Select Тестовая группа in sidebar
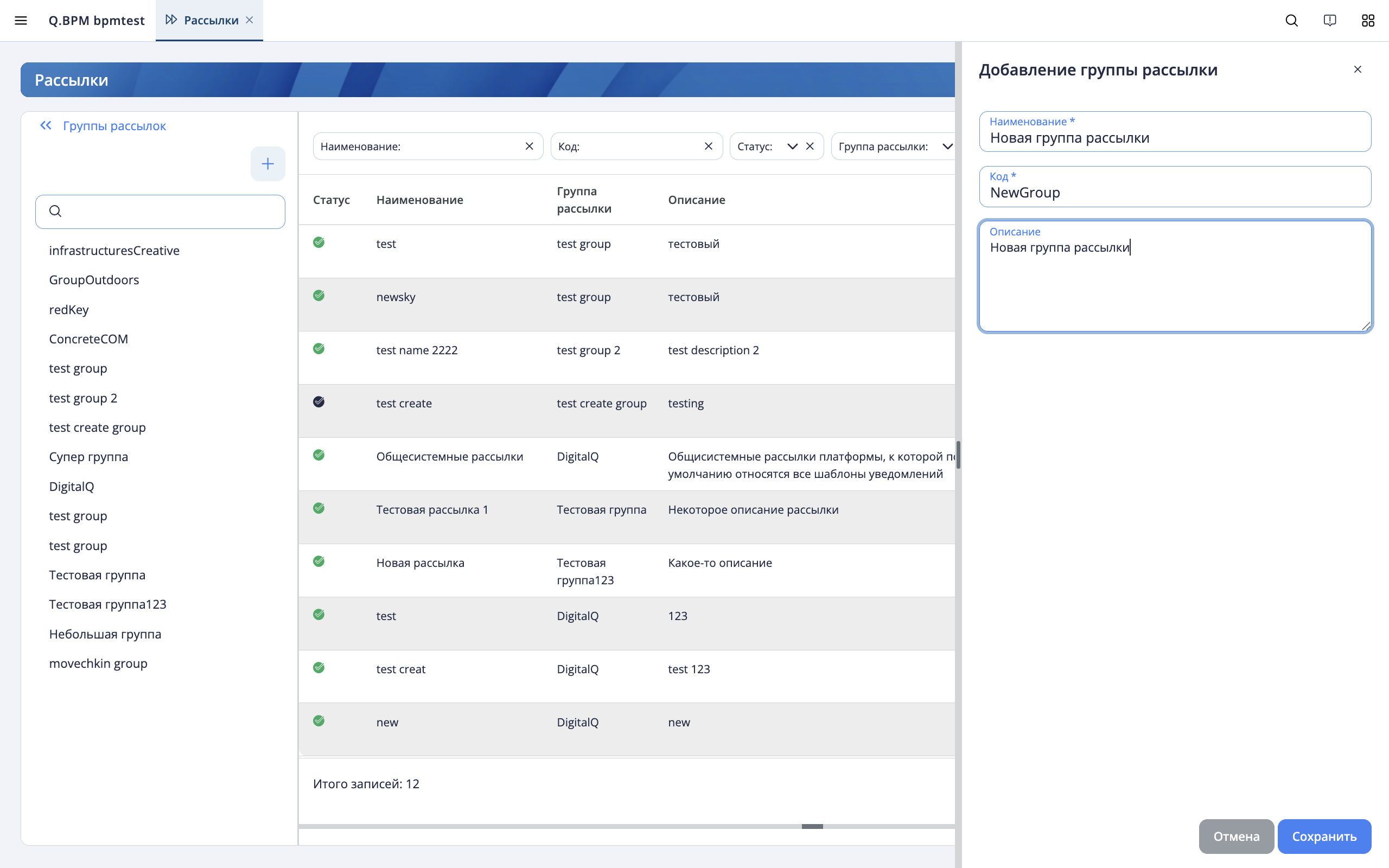The height and width of the screenshot is (868, 1389). (97, 575)
